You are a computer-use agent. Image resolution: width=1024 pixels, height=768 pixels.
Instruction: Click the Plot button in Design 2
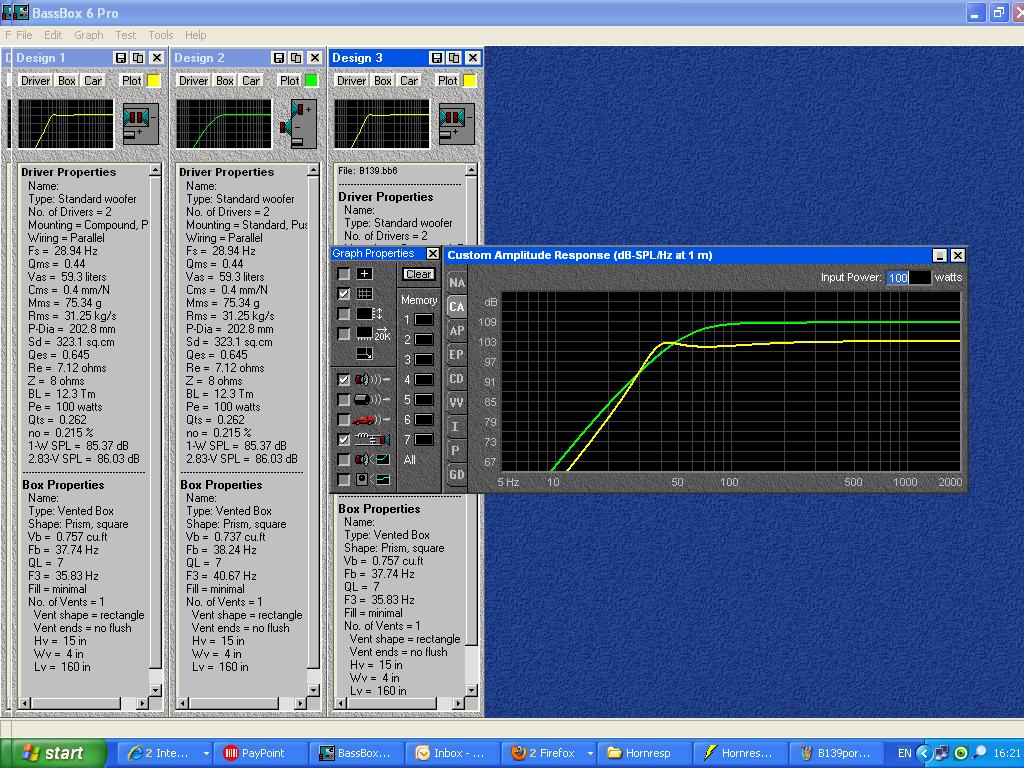tap(289, 80)
